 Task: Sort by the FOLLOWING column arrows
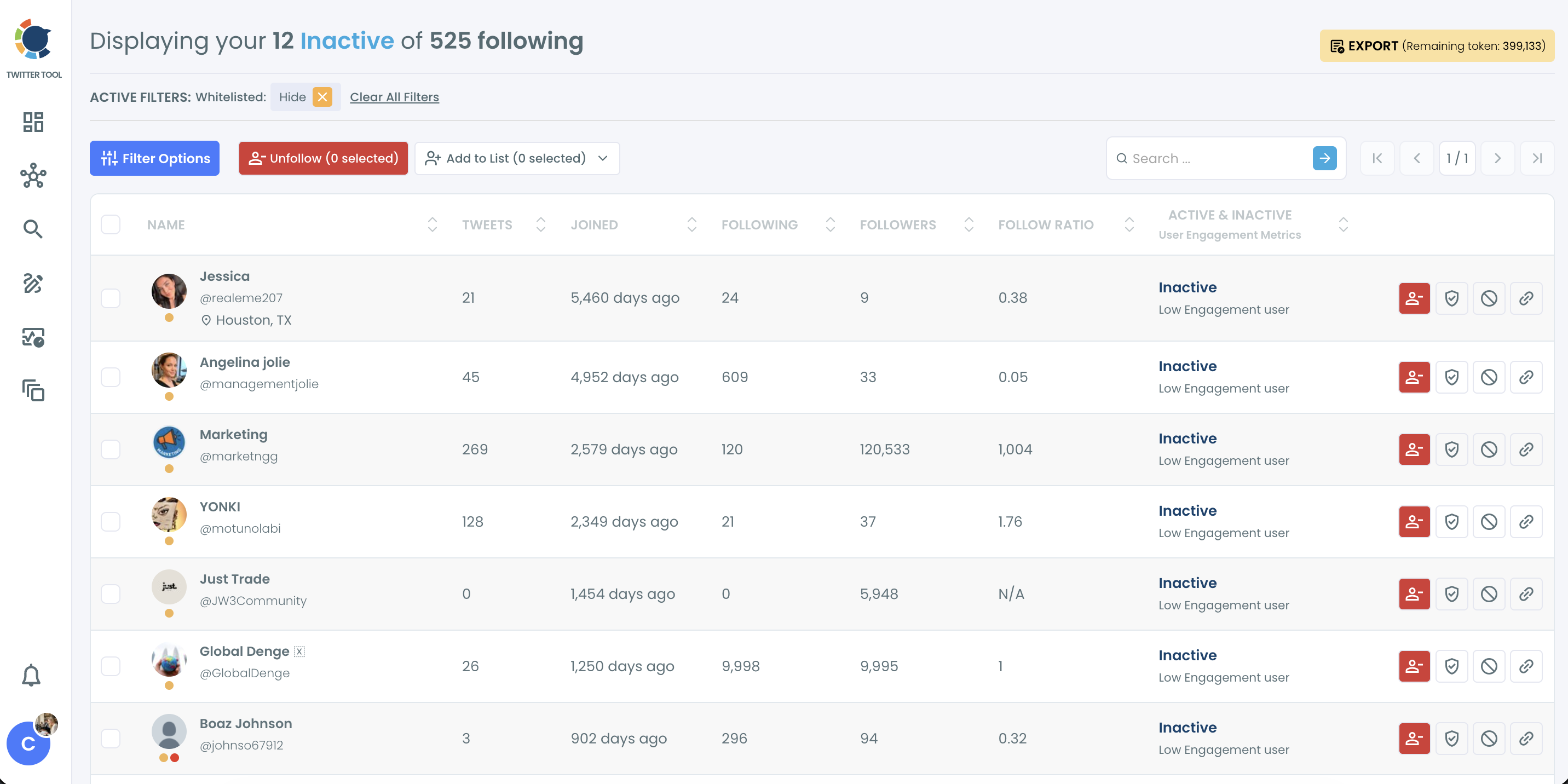[830, 224]
